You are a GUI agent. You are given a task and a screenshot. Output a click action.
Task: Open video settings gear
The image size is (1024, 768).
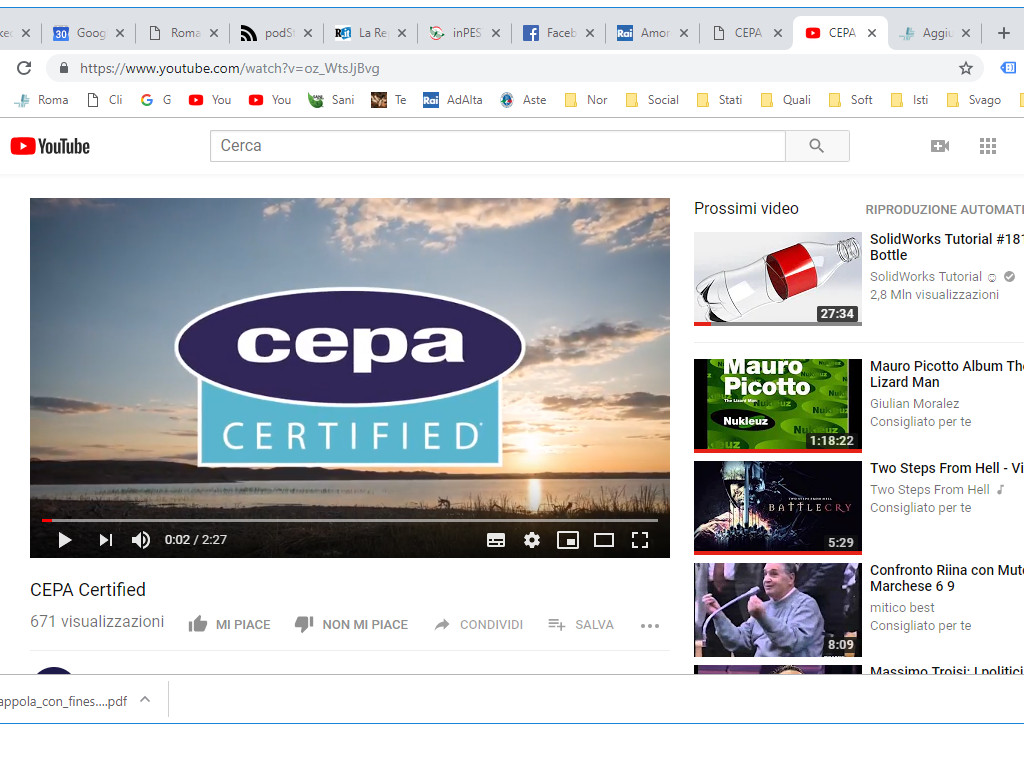click(532, 540)
